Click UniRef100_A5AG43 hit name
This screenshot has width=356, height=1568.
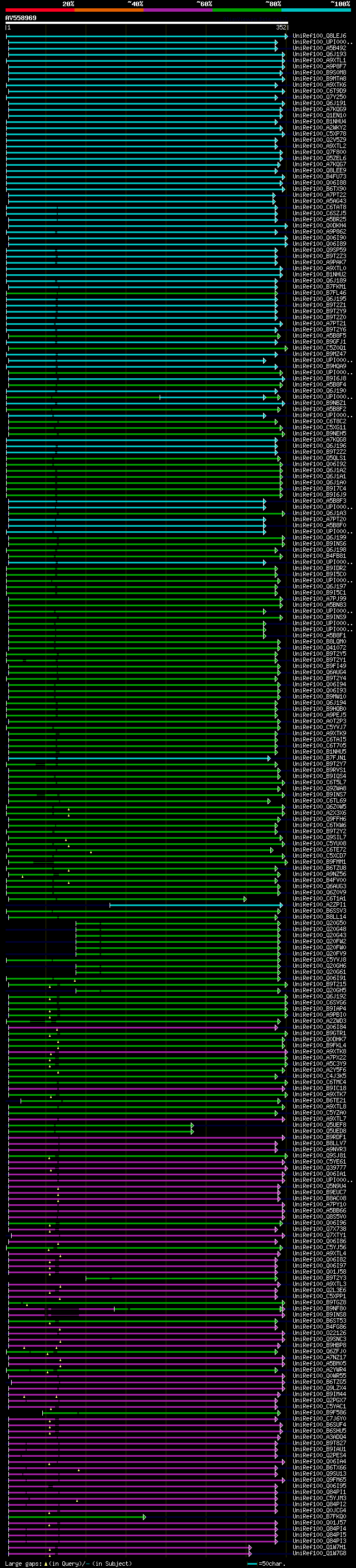[x=319, y=201]
